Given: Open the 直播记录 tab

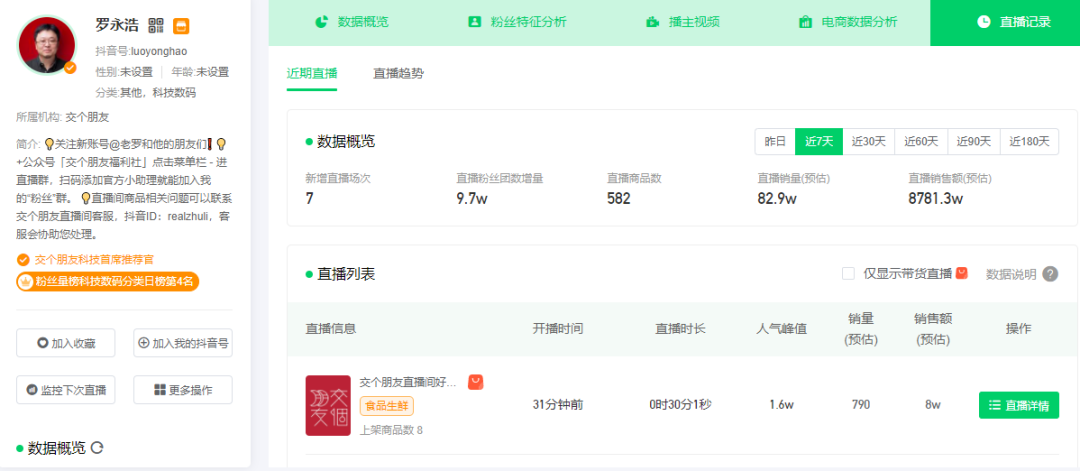Looking at the screenshot, I should coord(1005,22).
